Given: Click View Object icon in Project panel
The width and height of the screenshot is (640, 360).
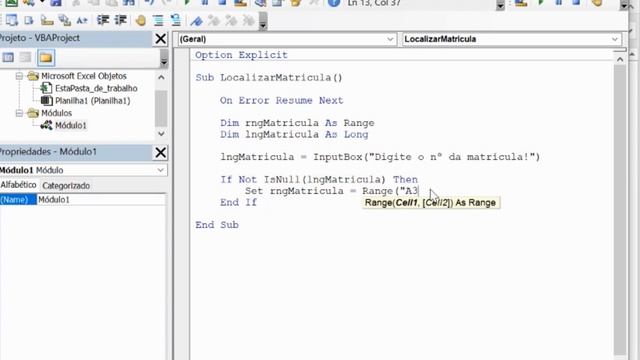Looking at the screenshot, I should (x=25, y=58).
